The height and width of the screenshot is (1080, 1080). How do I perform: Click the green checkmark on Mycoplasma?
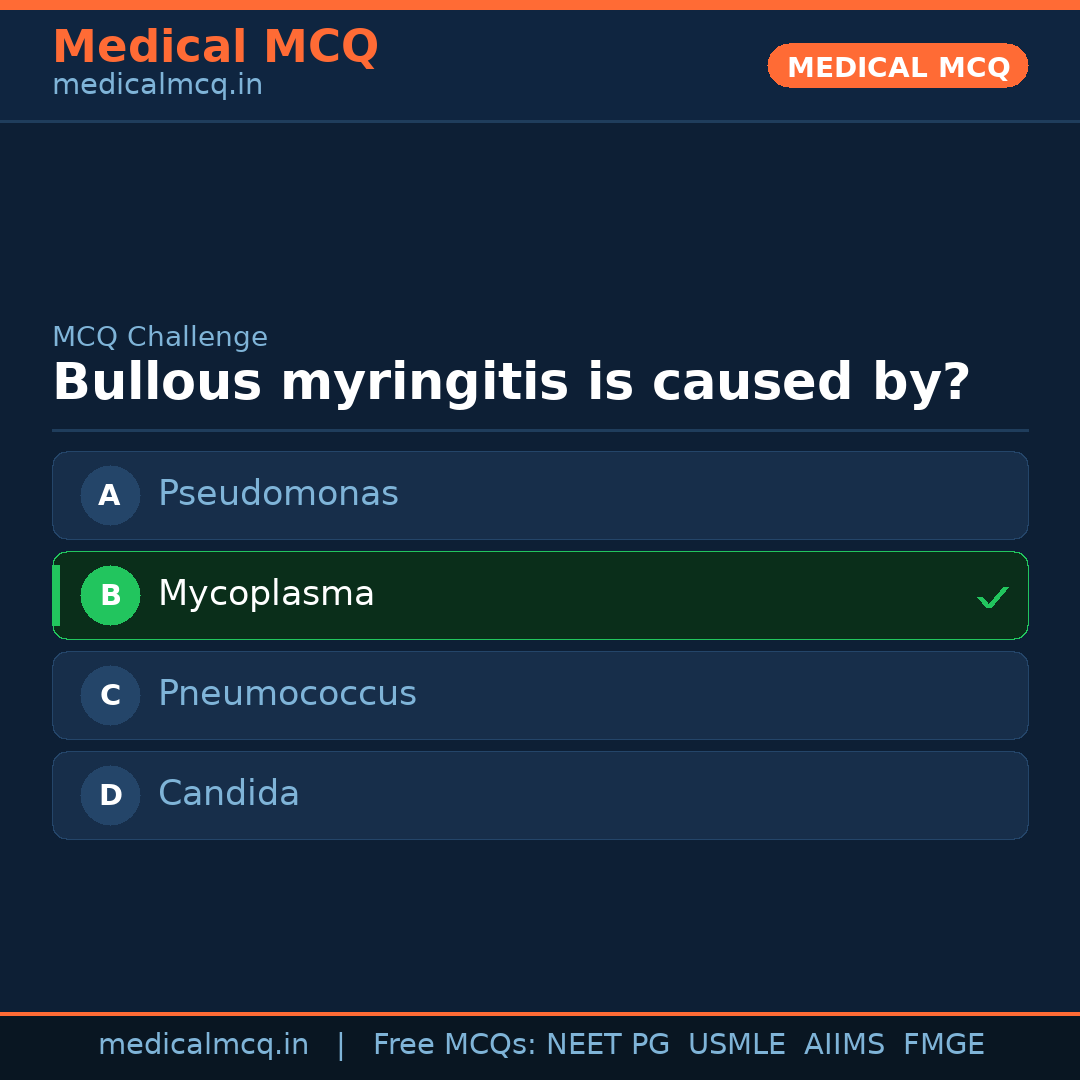[x=992, y=598]
